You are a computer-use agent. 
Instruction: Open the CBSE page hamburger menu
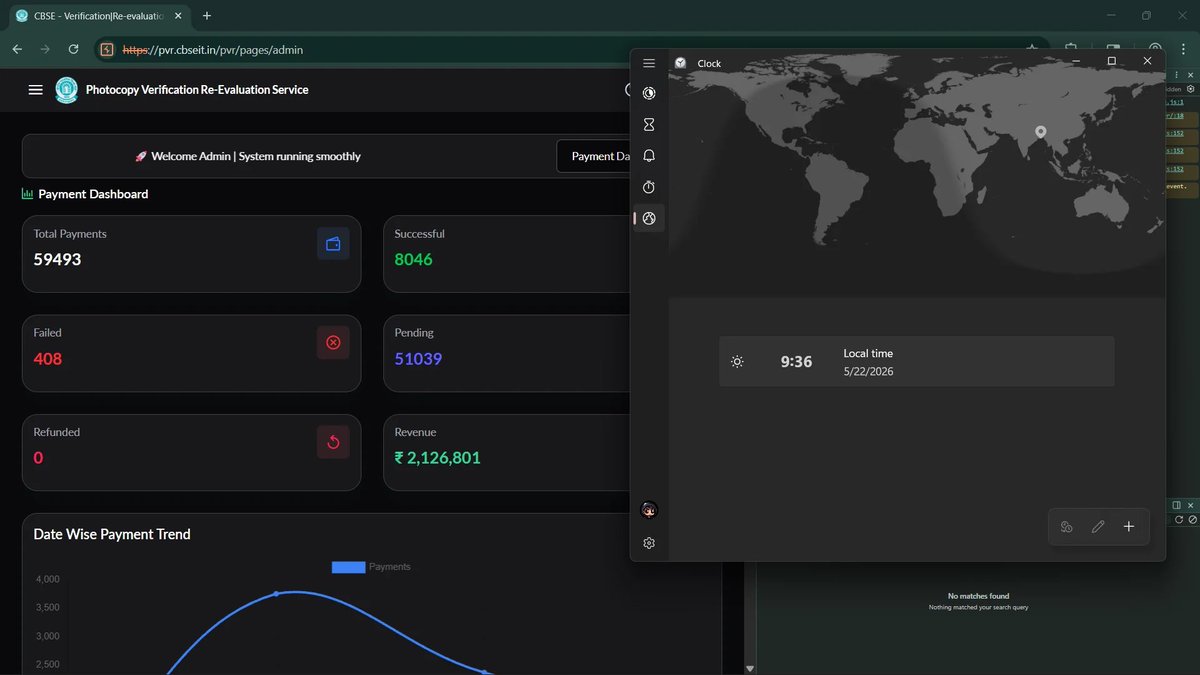(36, 90)
